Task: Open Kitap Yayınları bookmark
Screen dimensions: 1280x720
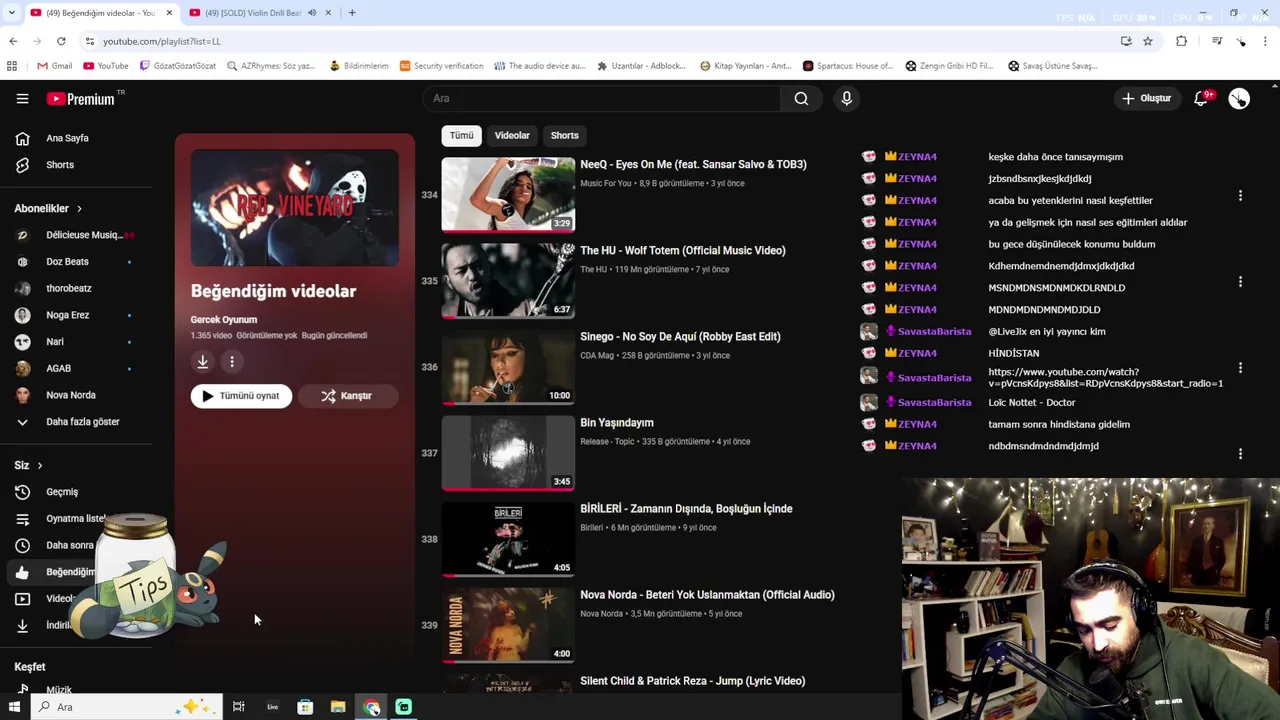Action: tap(746, 66)
